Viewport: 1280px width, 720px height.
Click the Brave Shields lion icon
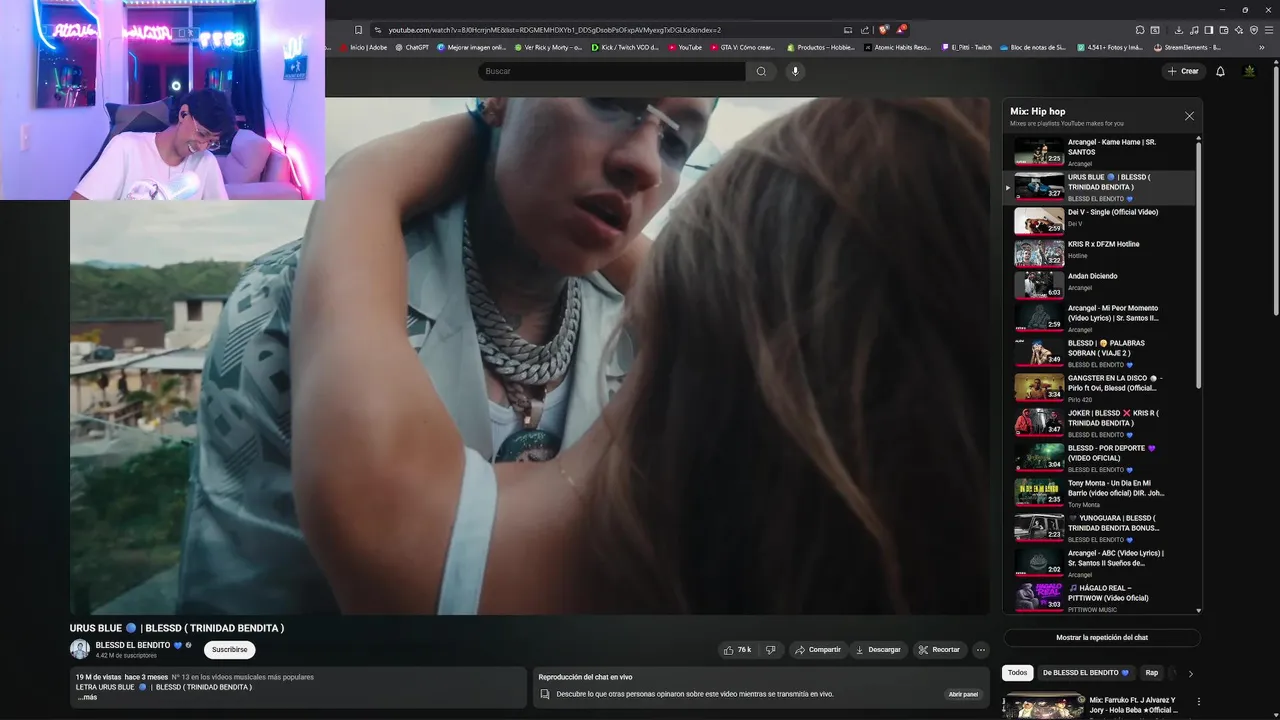click(x=883, y=30)
